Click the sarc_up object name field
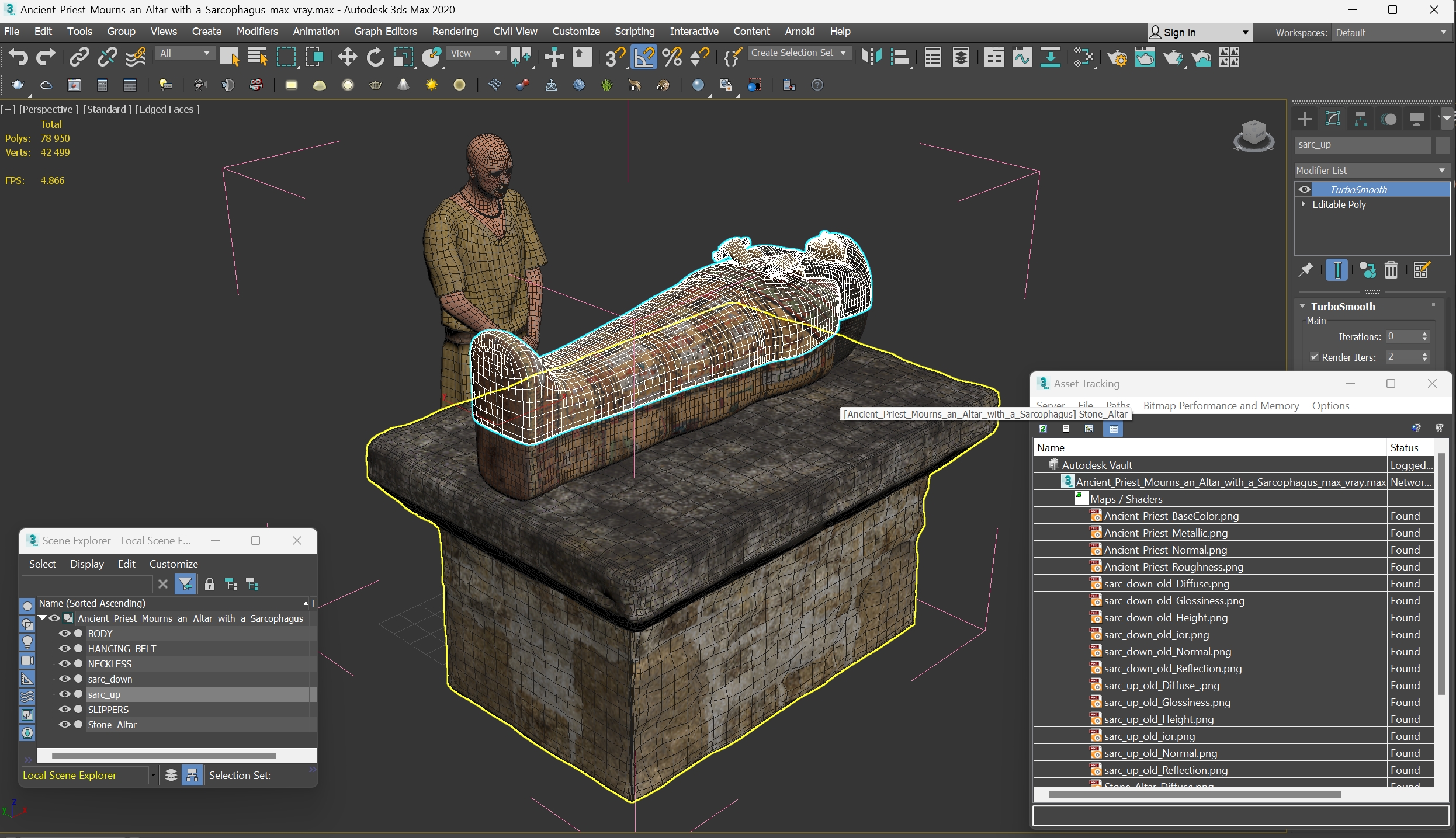This screenshot has height=838, width=1456. coord(1362,145)
